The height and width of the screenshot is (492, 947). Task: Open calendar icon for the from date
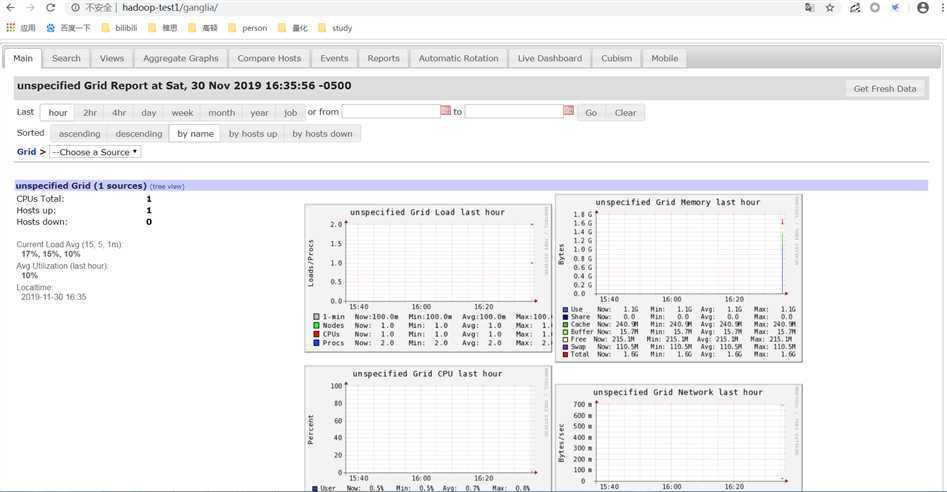[x=446, y=110]
